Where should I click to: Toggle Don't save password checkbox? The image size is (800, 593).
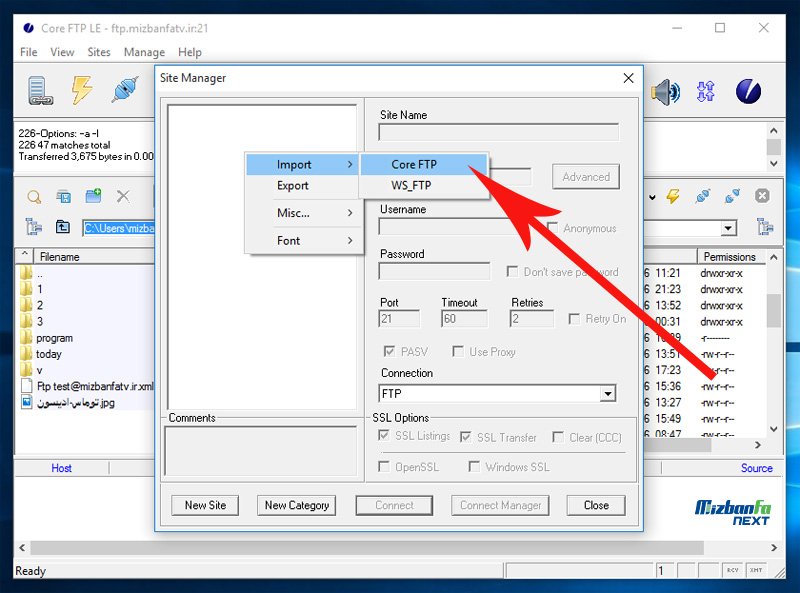512,271
